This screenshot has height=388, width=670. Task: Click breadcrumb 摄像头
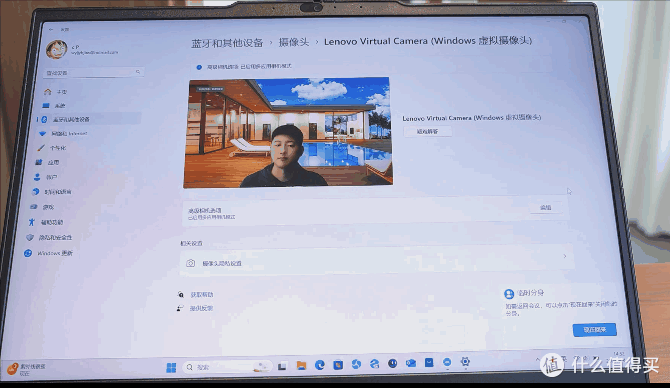(x=294, y=42)
